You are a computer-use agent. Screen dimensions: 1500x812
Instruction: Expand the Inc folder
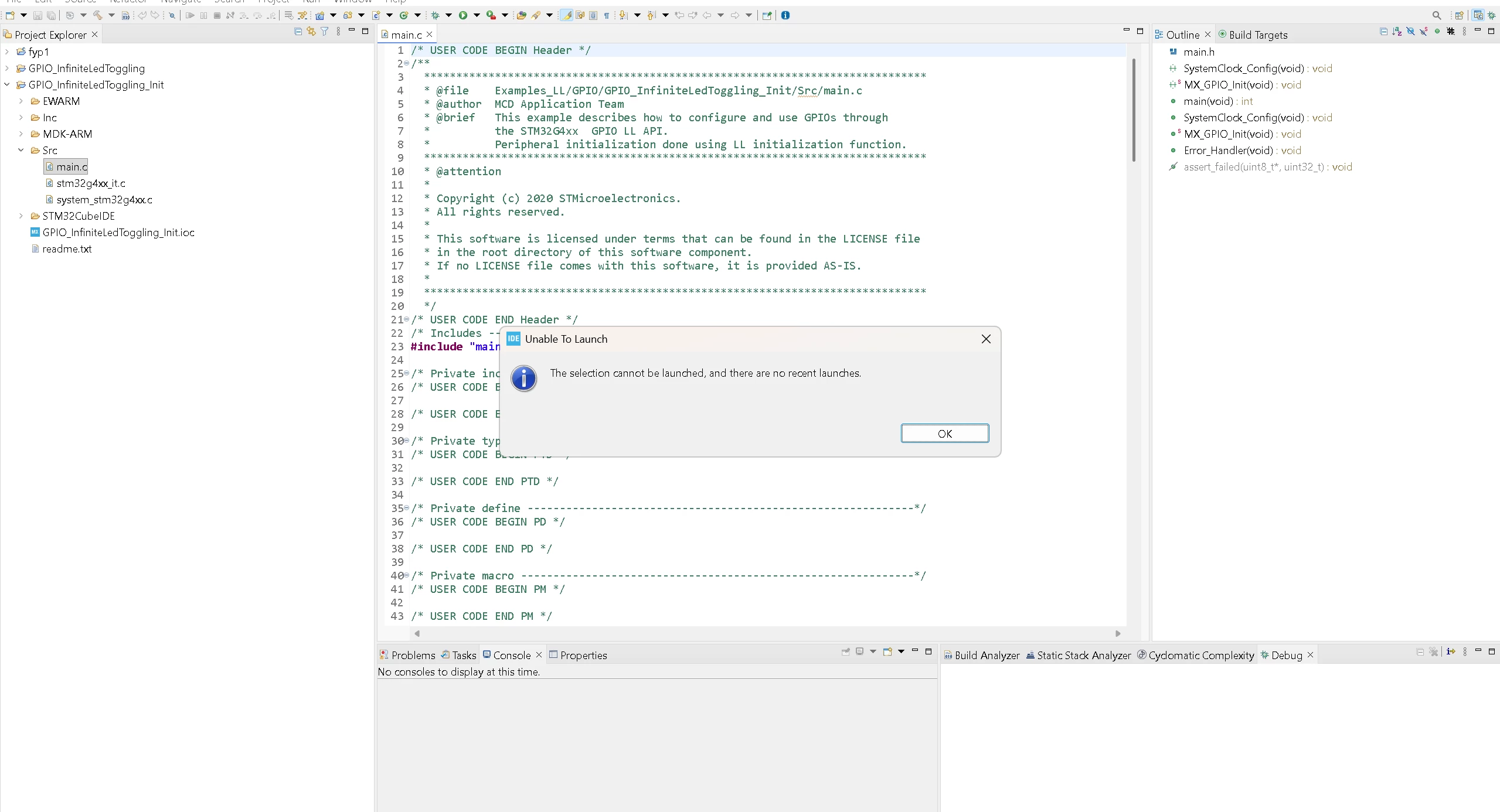point(21,117)
